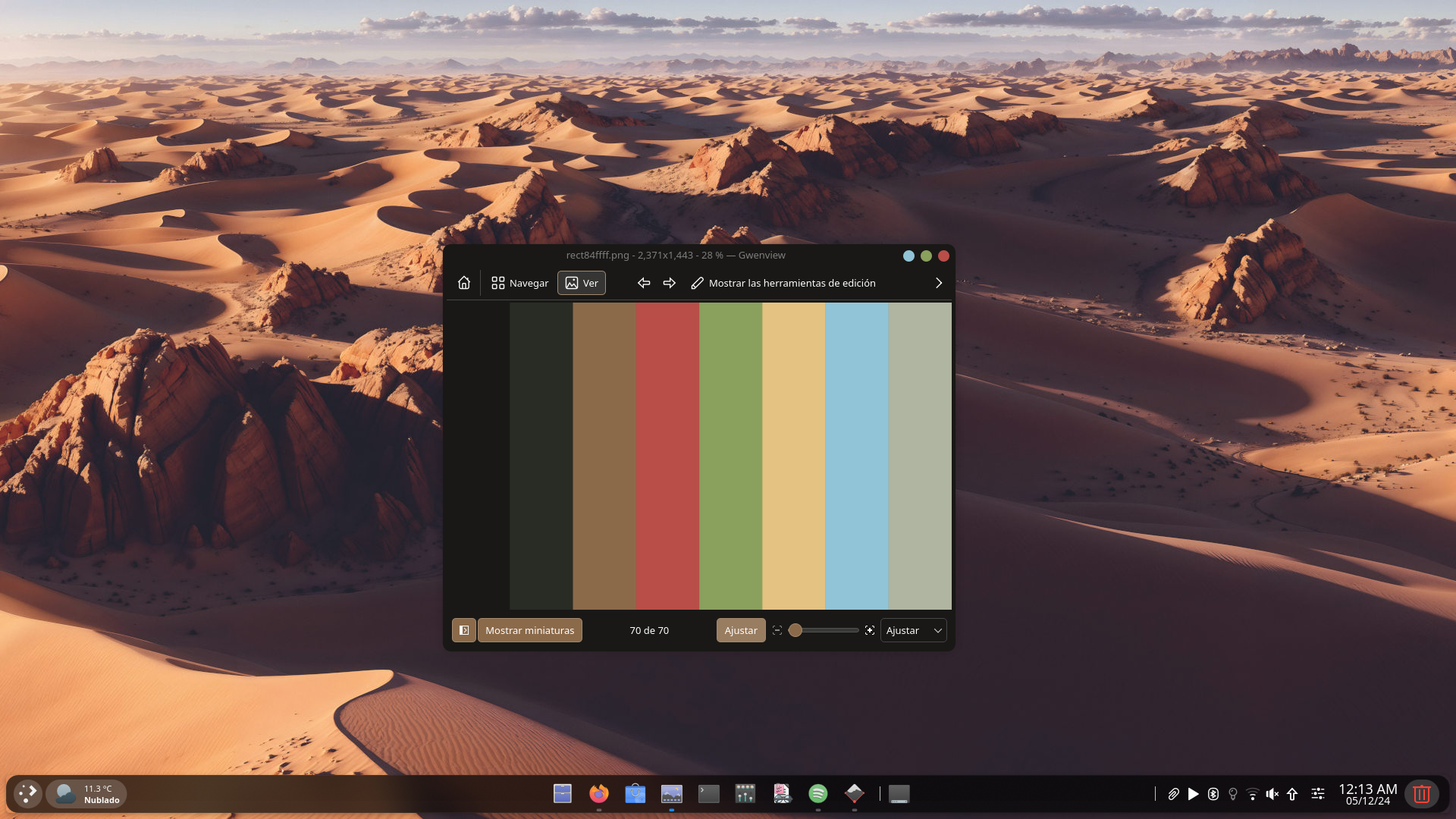Open Firefox from the dock
The width and height of the screenshot is (1456, 819).
pyautogui.click(x=599, y=794)
